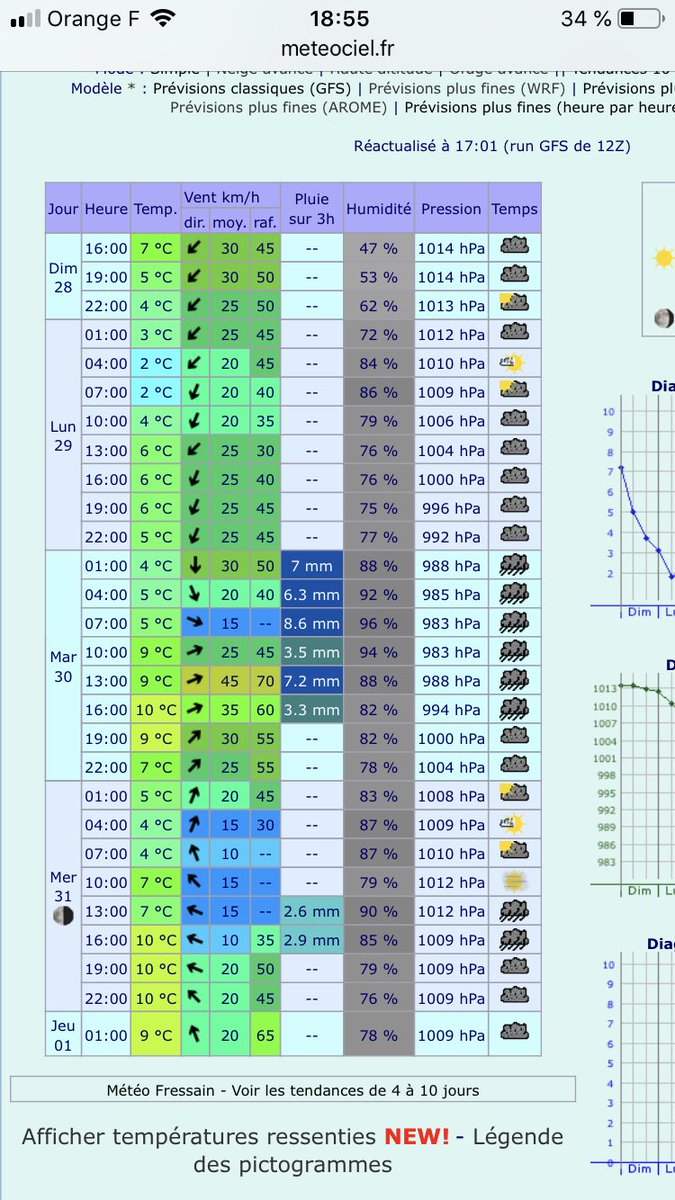This screenshot has width=675, height=1200.
Task: Click cloudy icon for Jeu 01:00 row
Action: (x=514, y=1033)
